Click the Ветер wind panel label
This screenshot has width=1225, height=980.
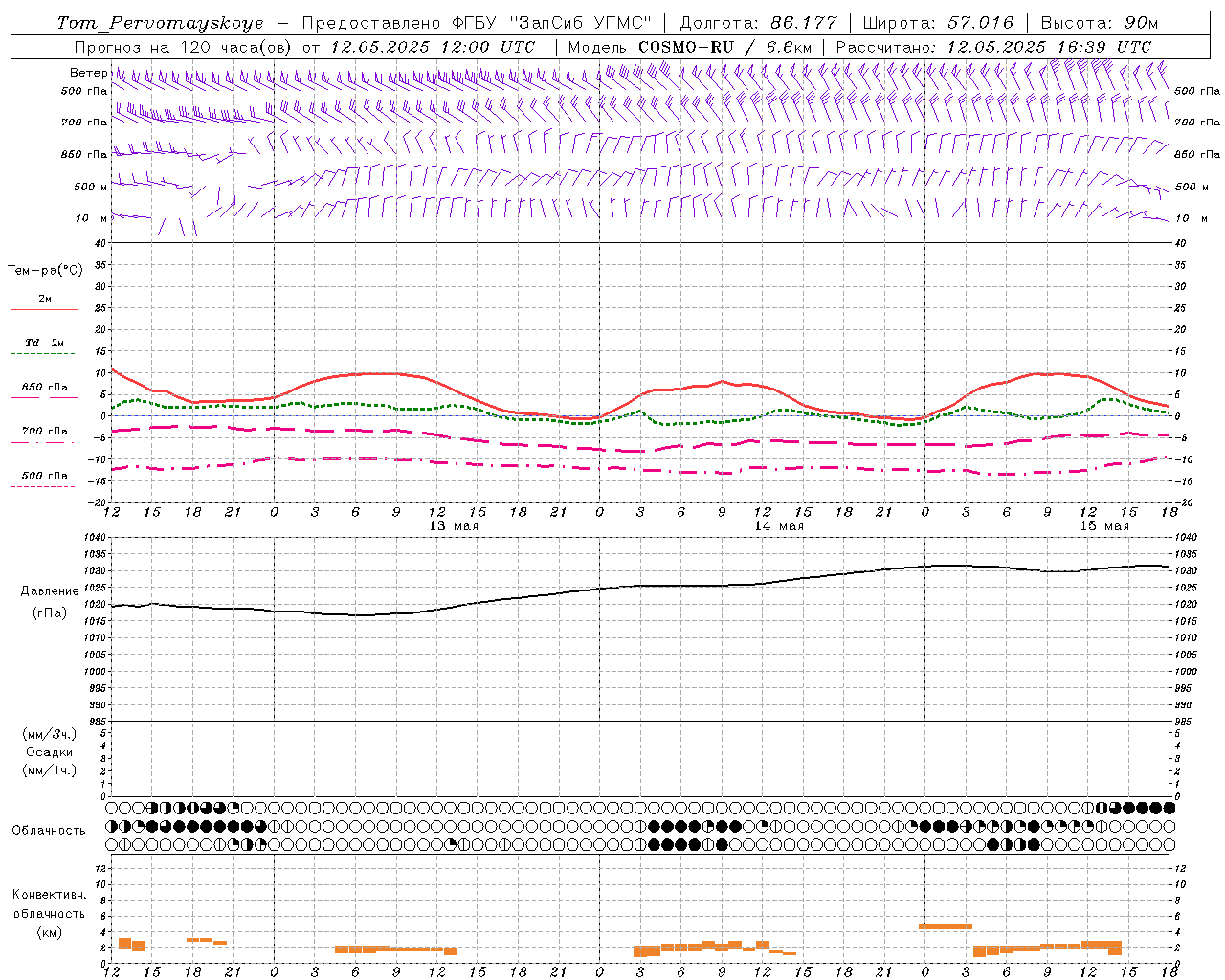tap(88, 73)
